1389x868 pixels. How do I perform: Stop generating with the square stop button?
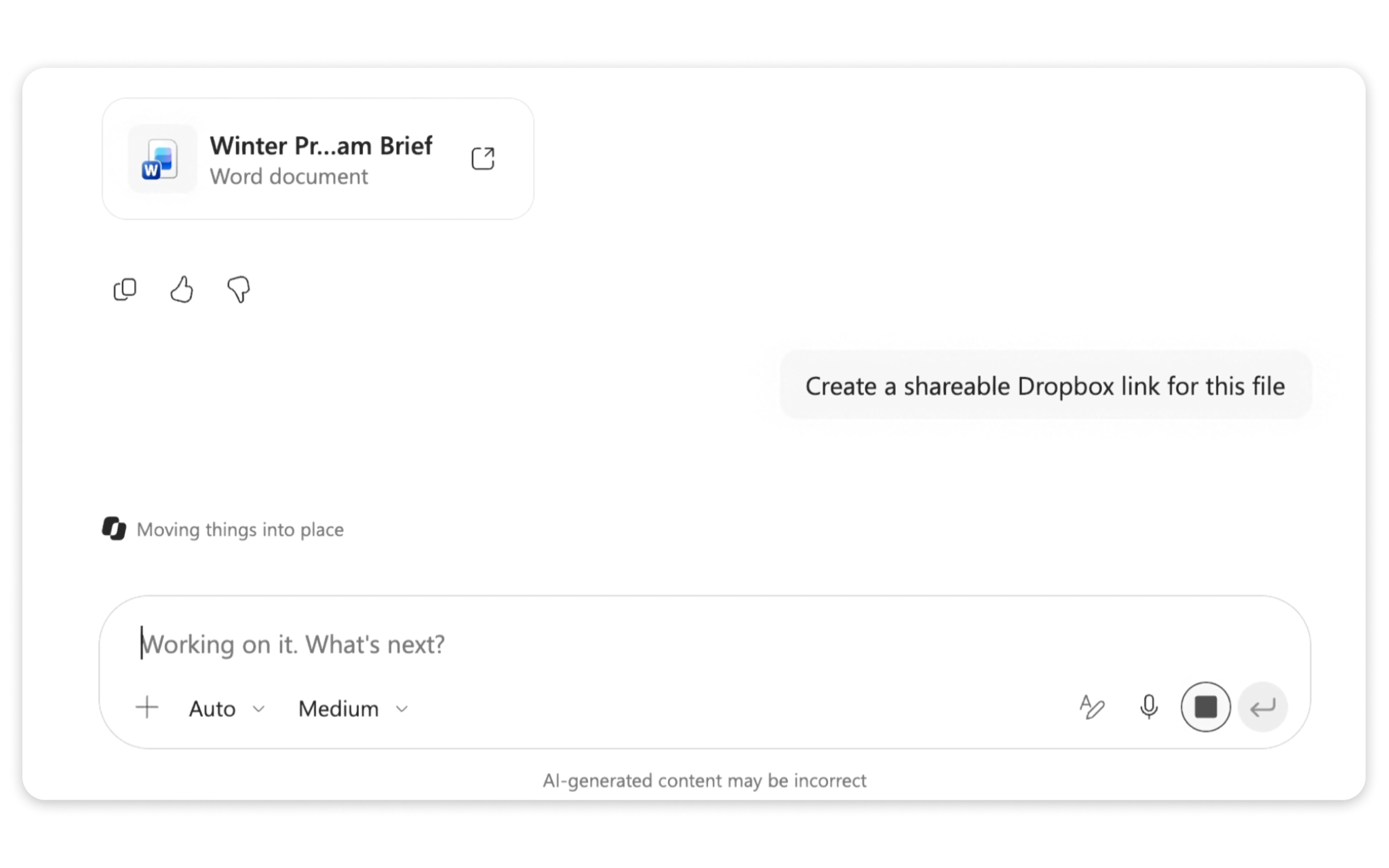click(1205, 707)
